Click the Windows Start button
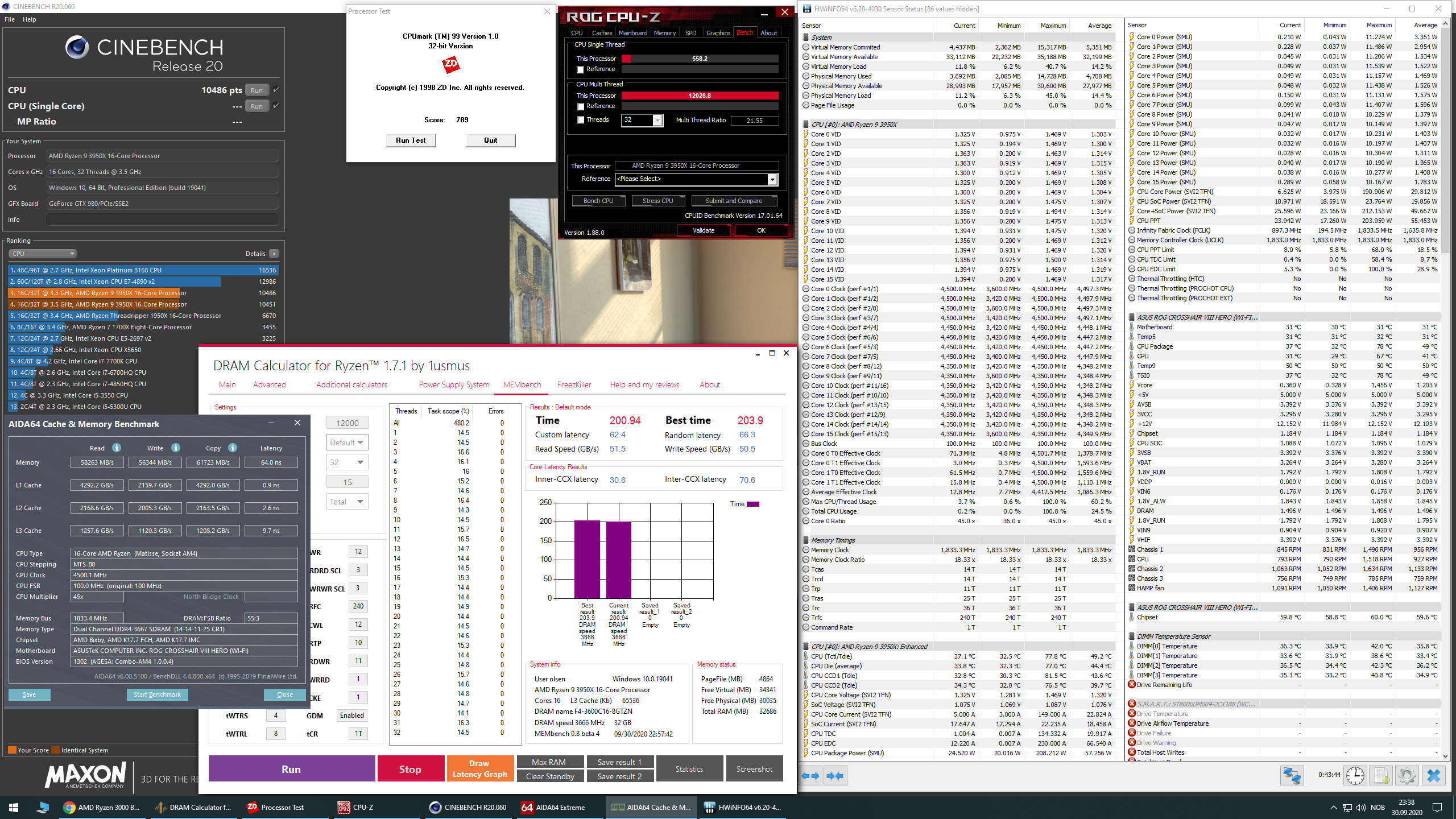 [14, 807]
